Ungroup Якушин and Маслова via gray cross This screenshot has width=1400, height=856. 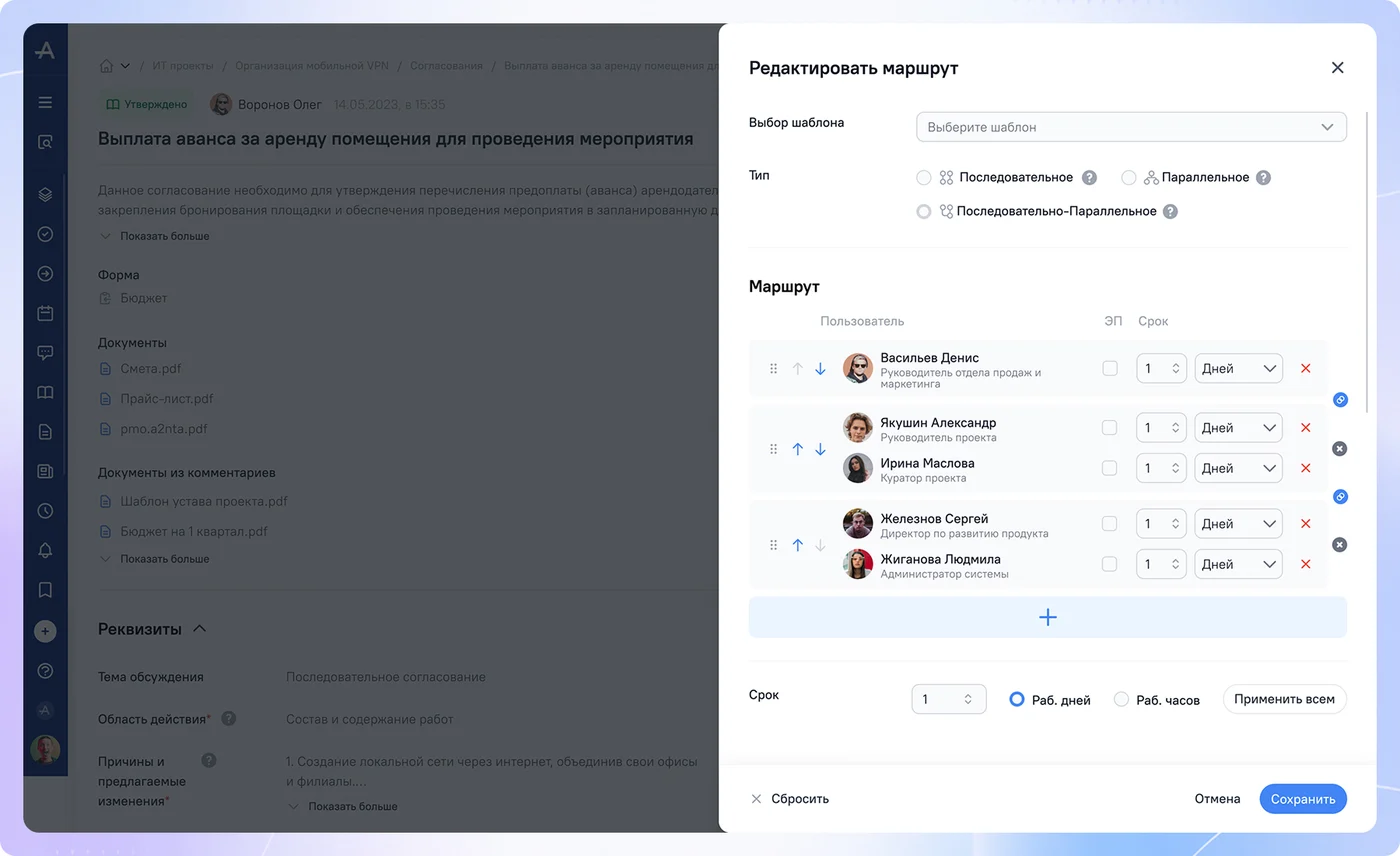[1340, 449]
